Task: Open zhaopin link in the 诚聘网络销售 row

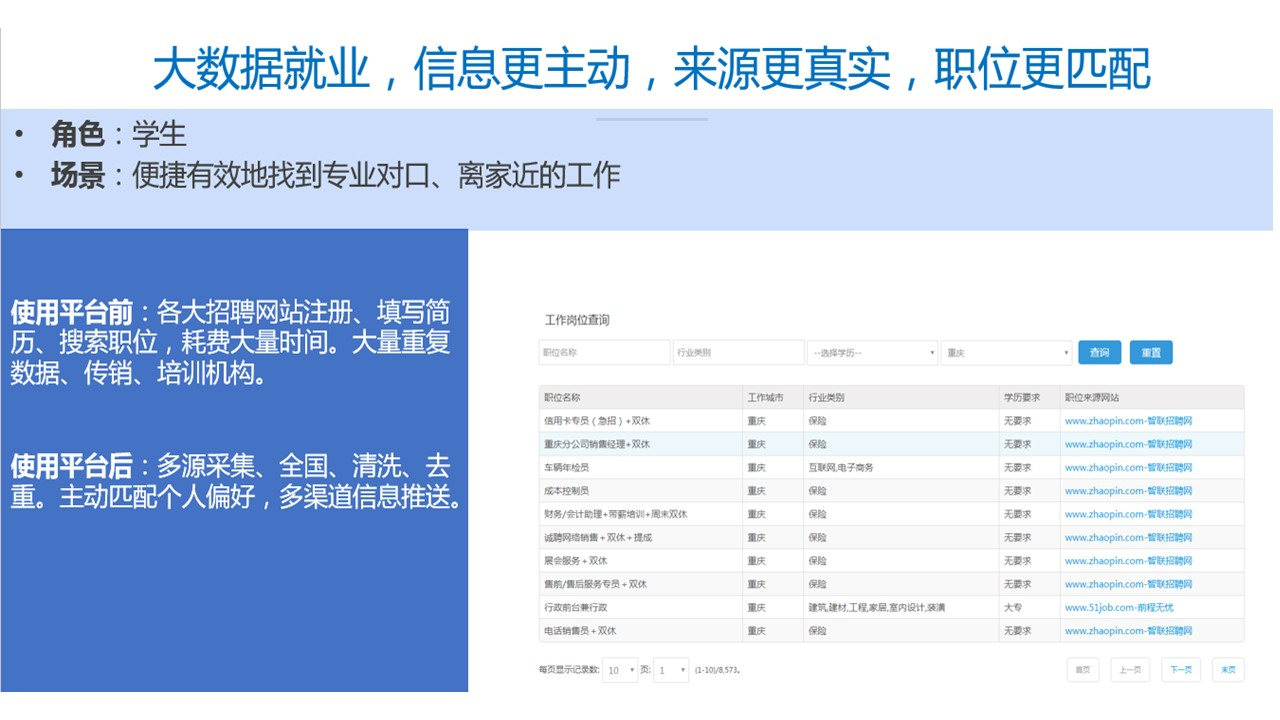Action: coord(1128,537)
